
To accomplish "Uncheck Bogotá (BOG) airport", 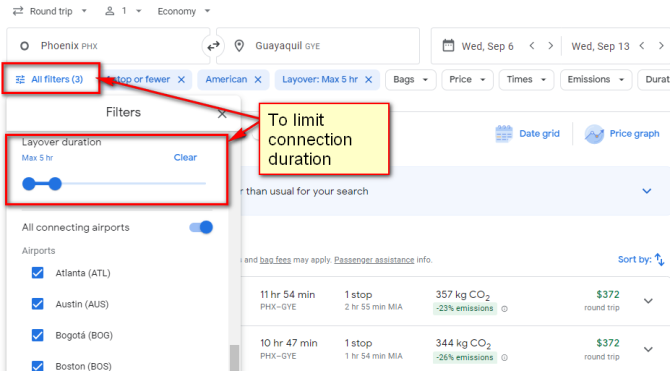I will click(x=38, y=335).
